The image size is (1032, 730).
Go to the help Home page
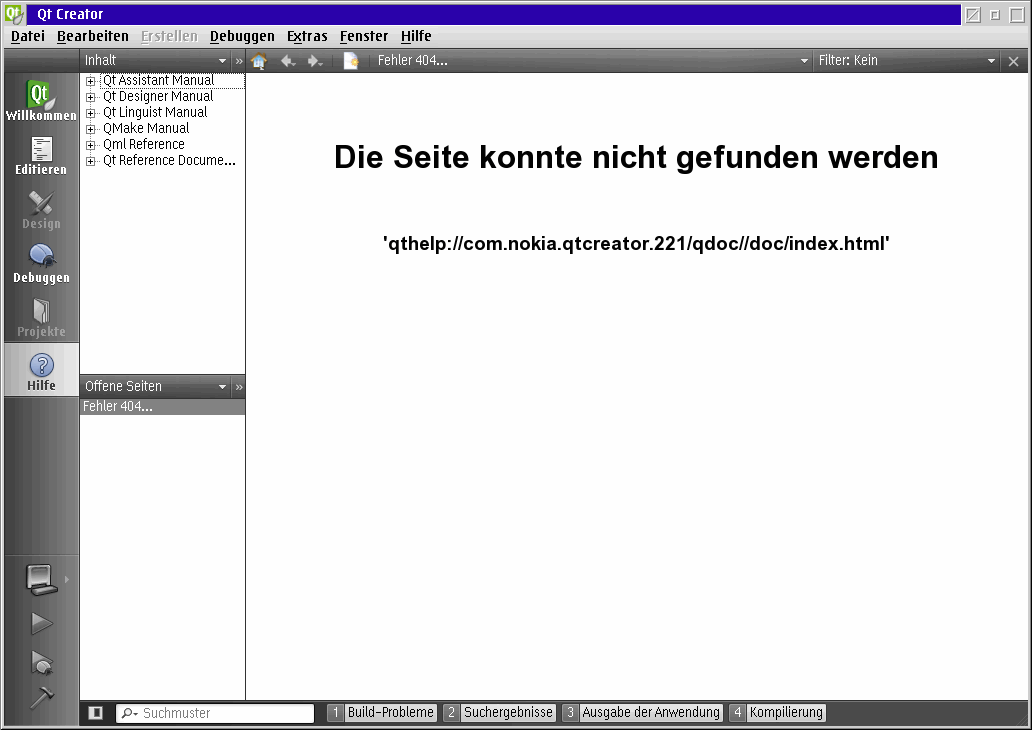259,61
